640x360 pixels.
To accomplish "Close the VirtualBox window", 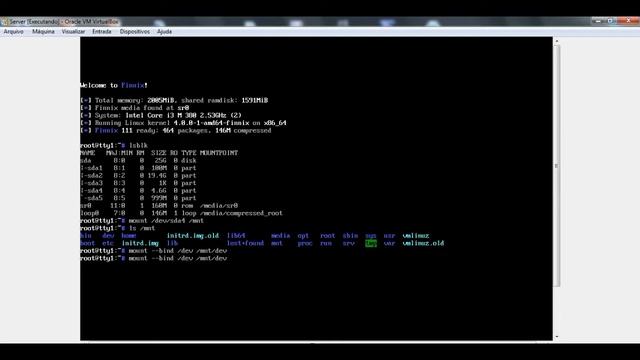I will pyautogui.click(x=628, y=20).
